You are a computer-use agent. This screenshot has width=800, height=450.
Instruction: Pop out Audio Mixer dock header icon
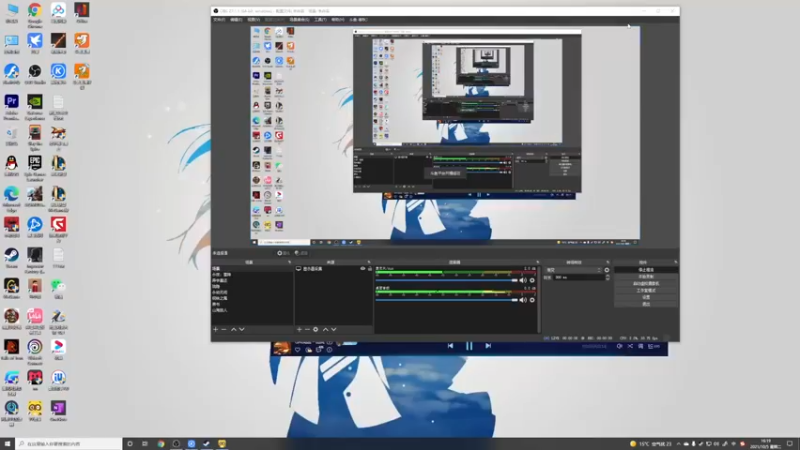click(x=537, y=262)
